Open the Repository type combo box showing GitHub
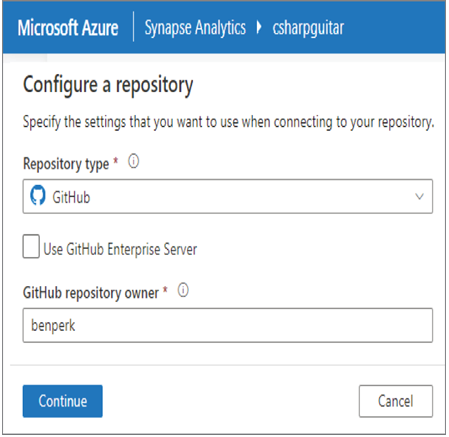449x437 pixels. tap(228, 196)
